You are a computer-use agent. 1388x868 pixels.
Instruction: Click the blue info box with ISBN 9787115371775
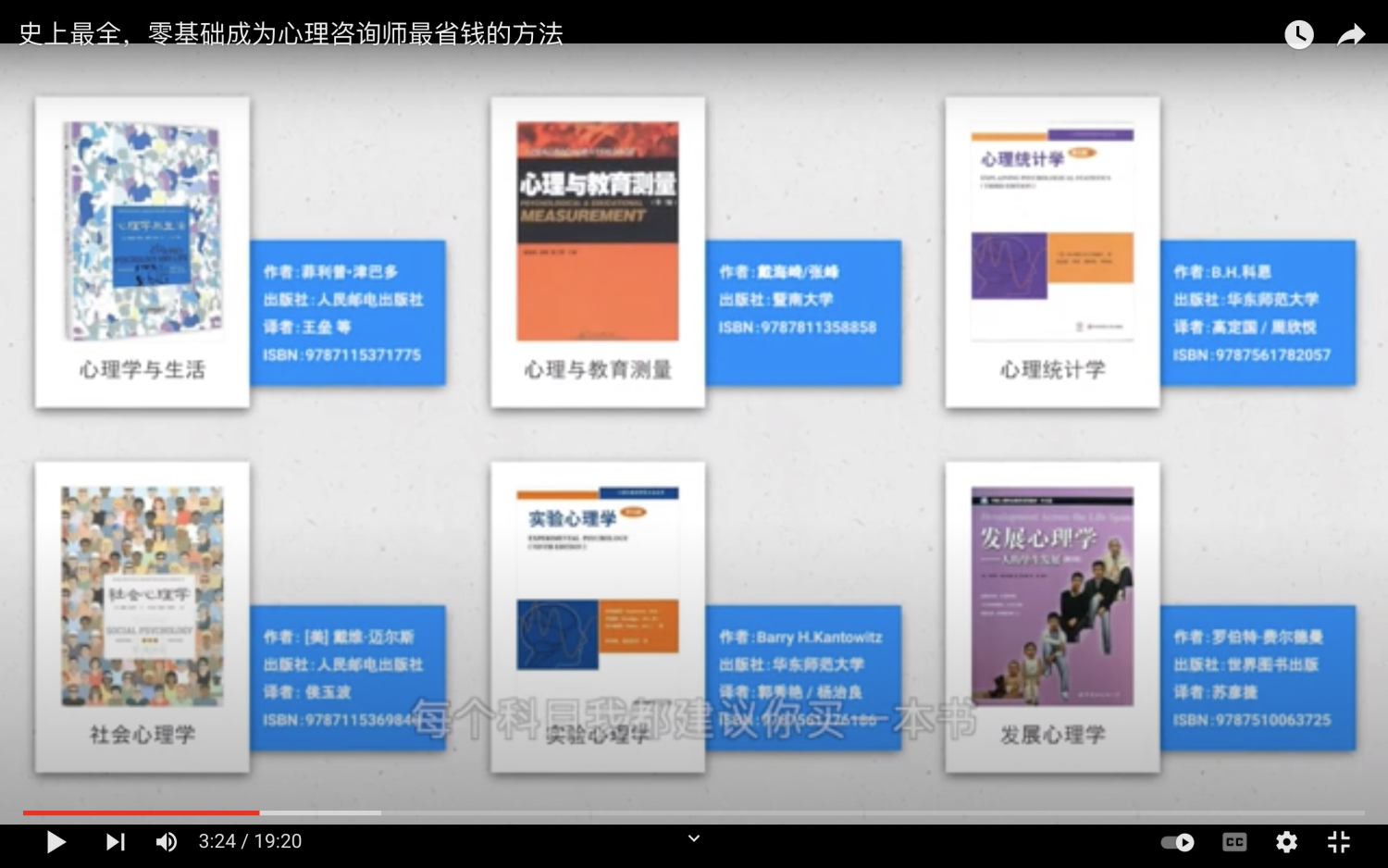(348, 313)
